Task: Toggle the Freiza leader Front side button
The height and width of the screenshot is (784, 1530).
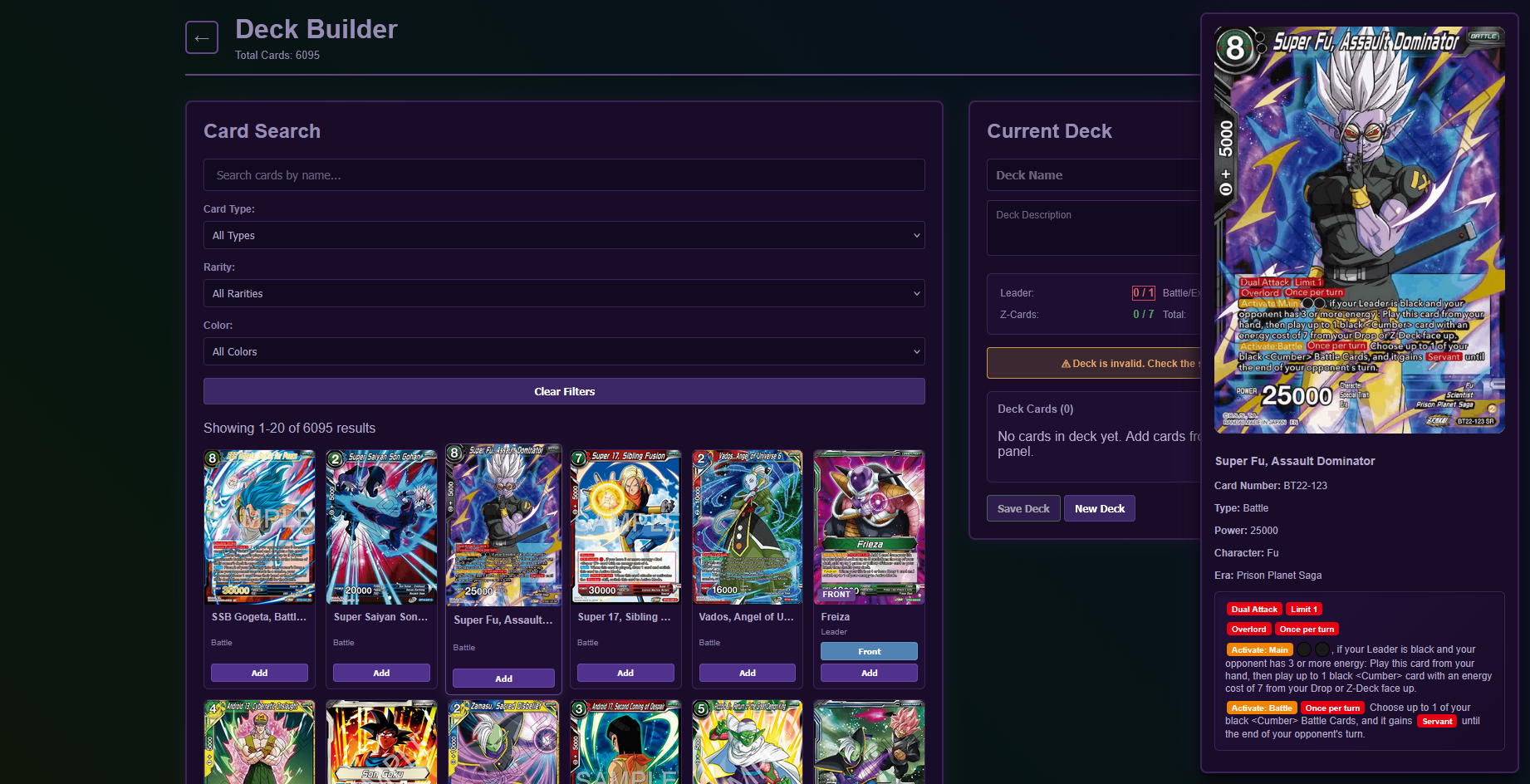Action: tap(869, 651)
